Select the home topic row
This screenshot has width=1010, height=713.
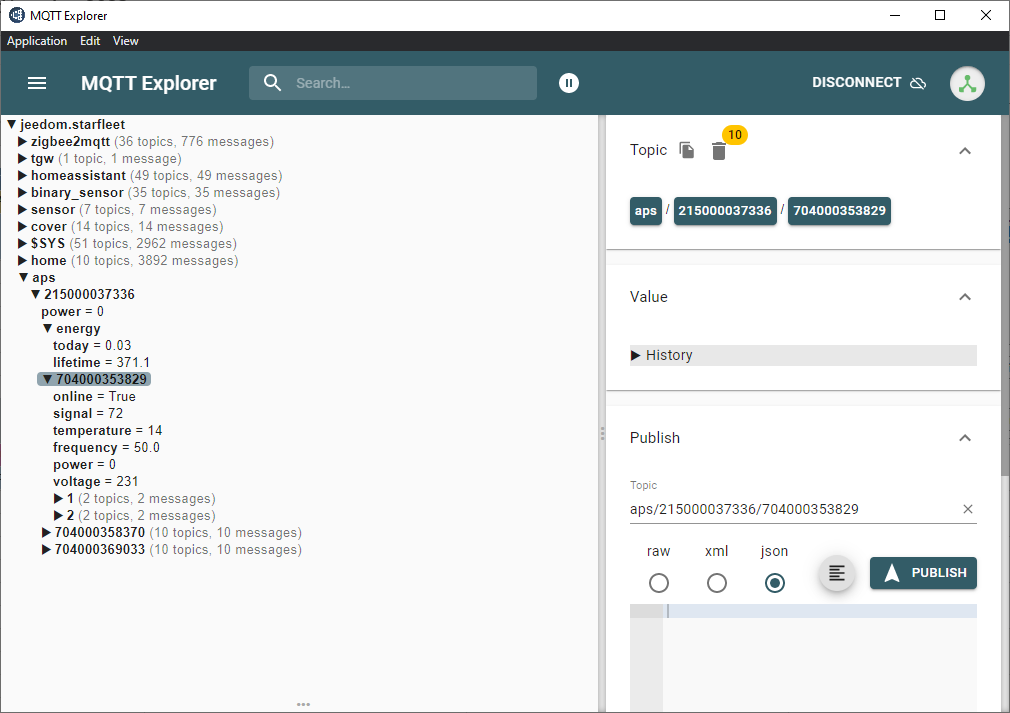point(134,260)
